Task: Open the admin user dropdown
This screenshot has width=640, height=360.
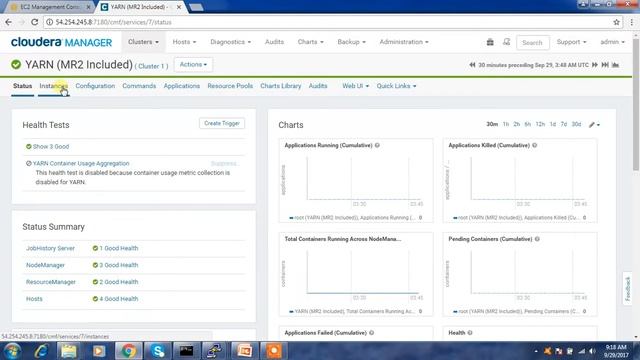Action: coord(612,42)
